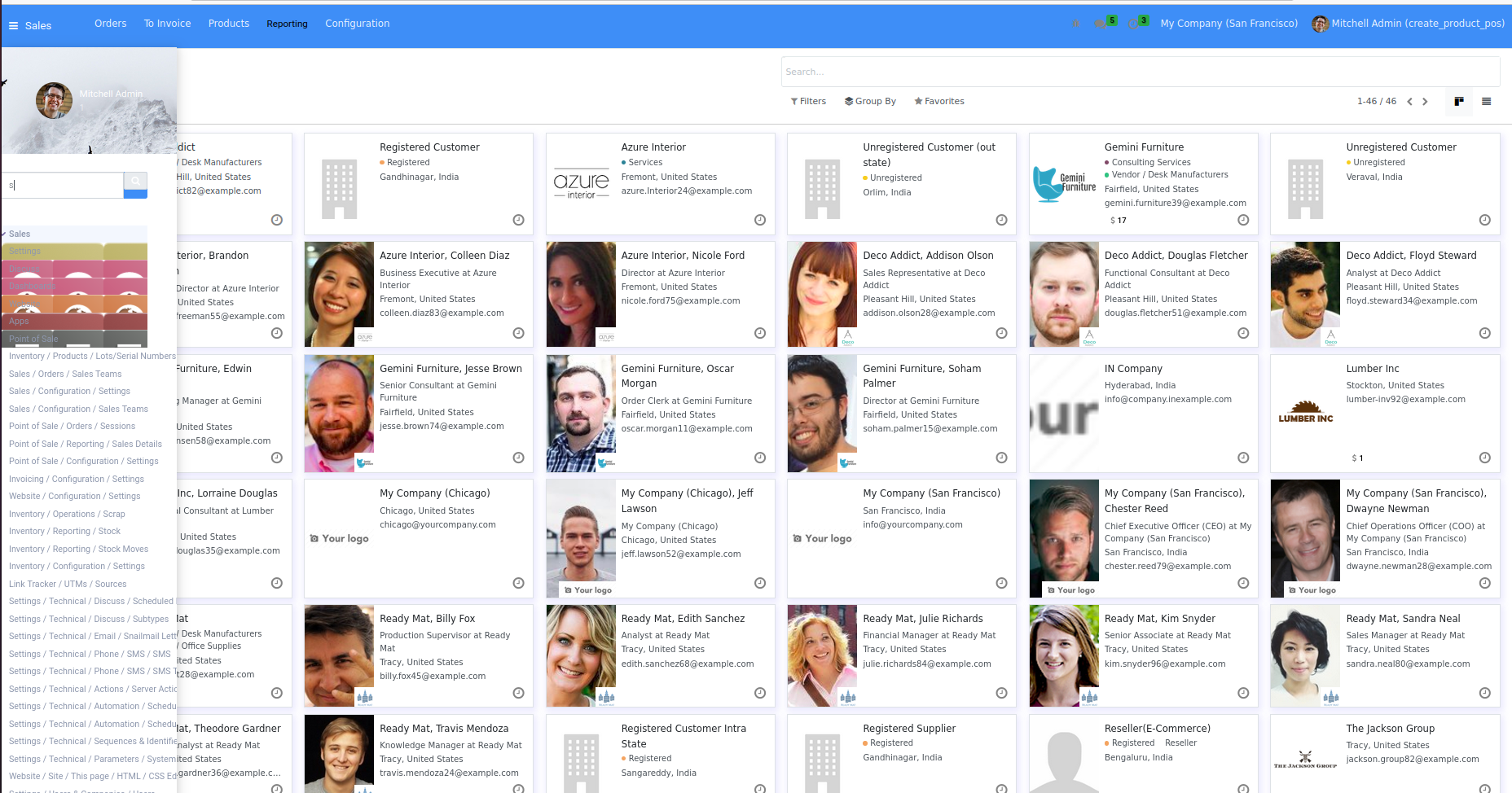
Task: Open the Gemini Furniture sales count 17
Action: [x=1119, y=221]
